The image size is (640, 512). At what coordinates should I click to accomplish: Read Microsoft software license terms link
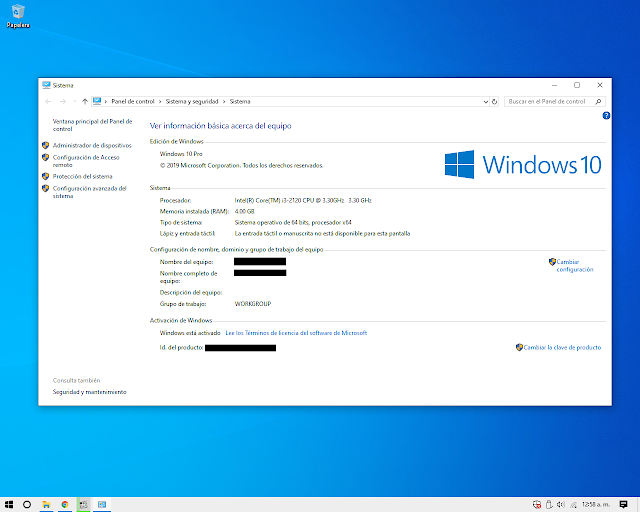point(296,333)
